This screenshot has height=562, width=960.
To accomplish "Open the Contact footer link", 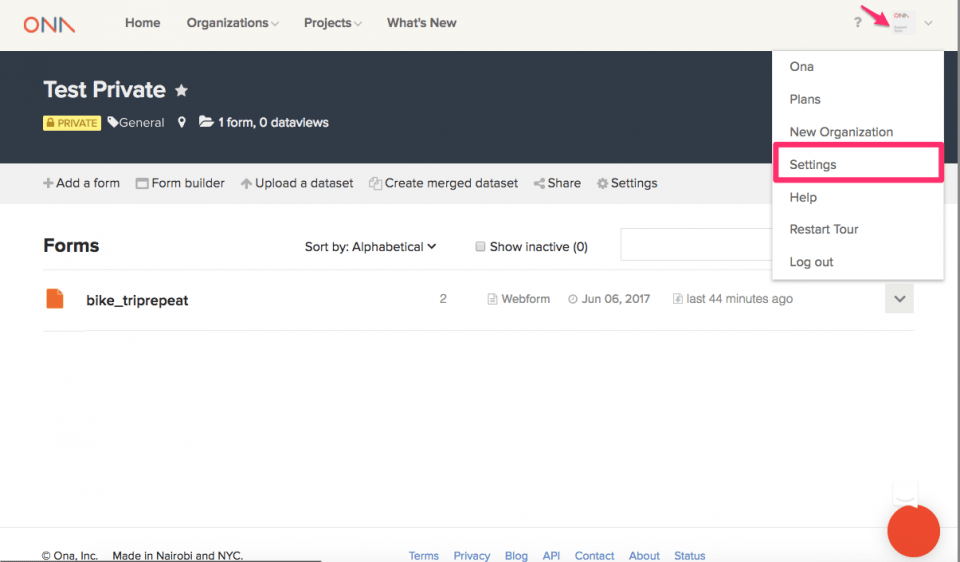I will pyautogui.click(x=594, y=555).
